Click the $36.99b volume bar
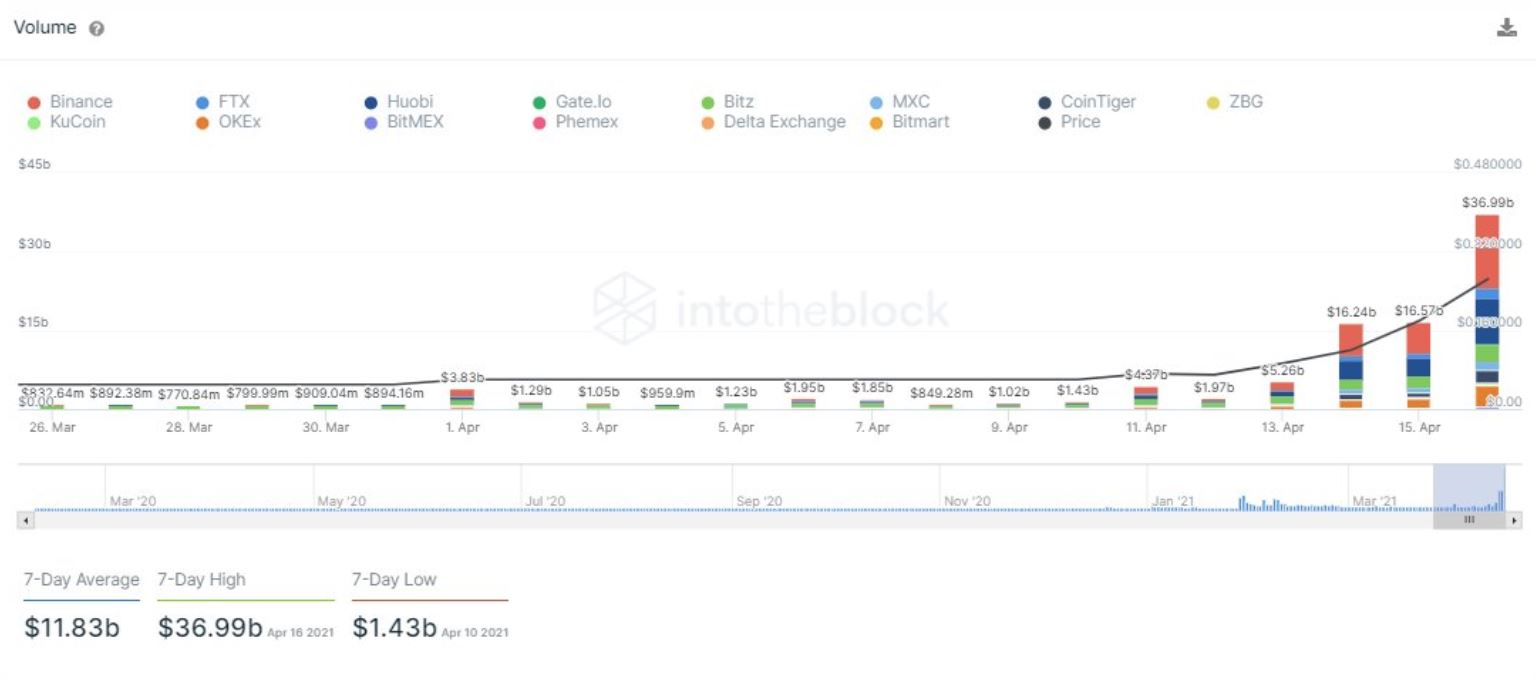 (x=1487, y=312)
